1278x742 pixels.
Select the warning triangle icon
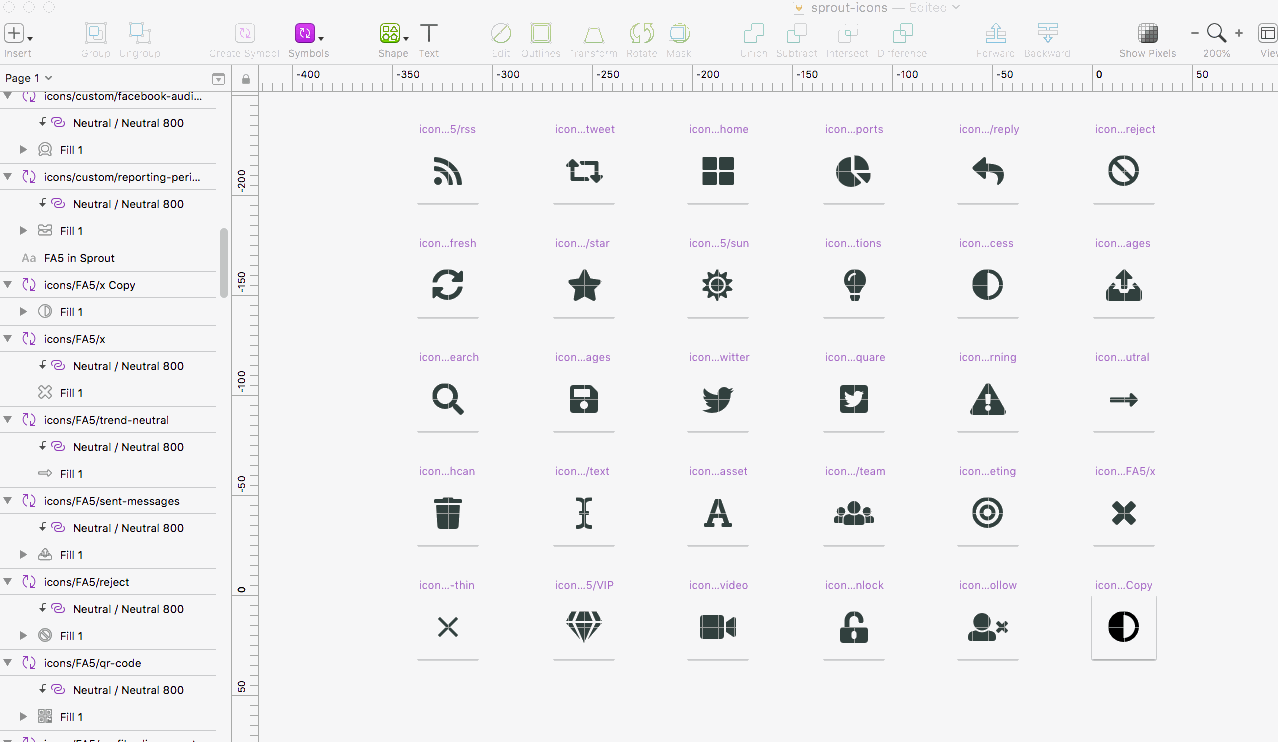click(988, 399)
